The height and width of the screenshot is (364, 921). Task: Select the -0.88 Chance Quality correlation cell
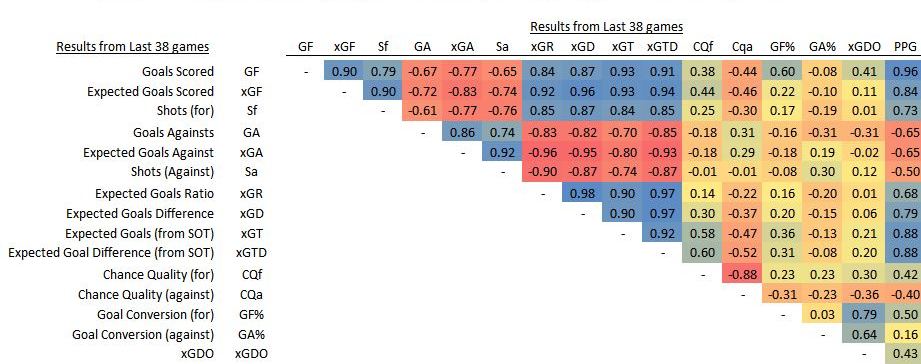click(742, 274)
